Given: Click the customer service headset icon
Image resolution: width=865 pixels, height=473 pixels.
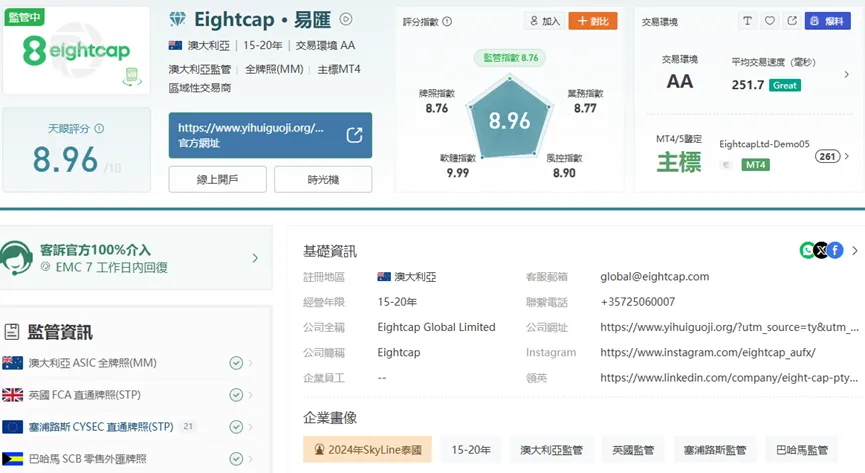Looking at the screenshot, I should pos(15,258).
